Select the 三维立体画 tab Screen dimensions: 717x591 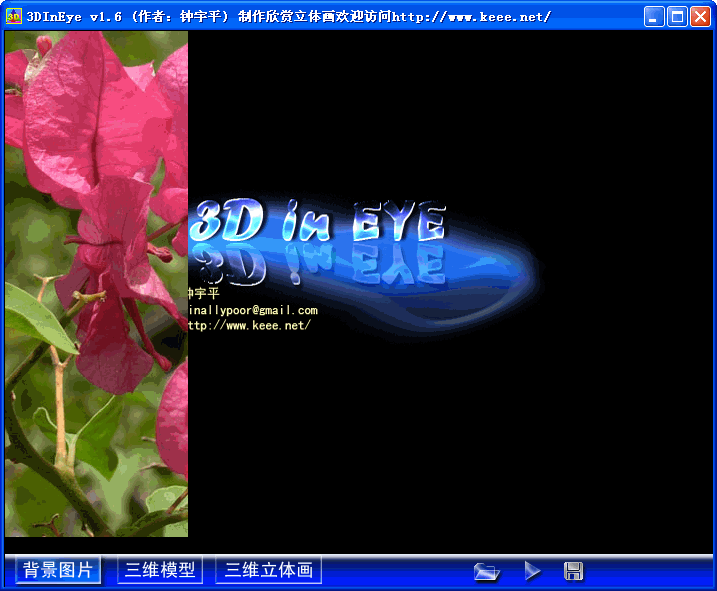[268, 570]
